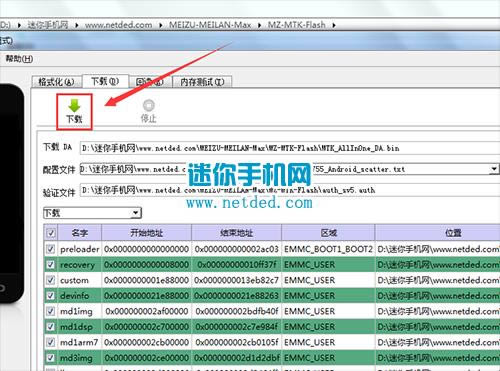Toggle the select-all header checkbox
Image resolution: width=500 pixels, height=371 pixels.
coord(51,233)
